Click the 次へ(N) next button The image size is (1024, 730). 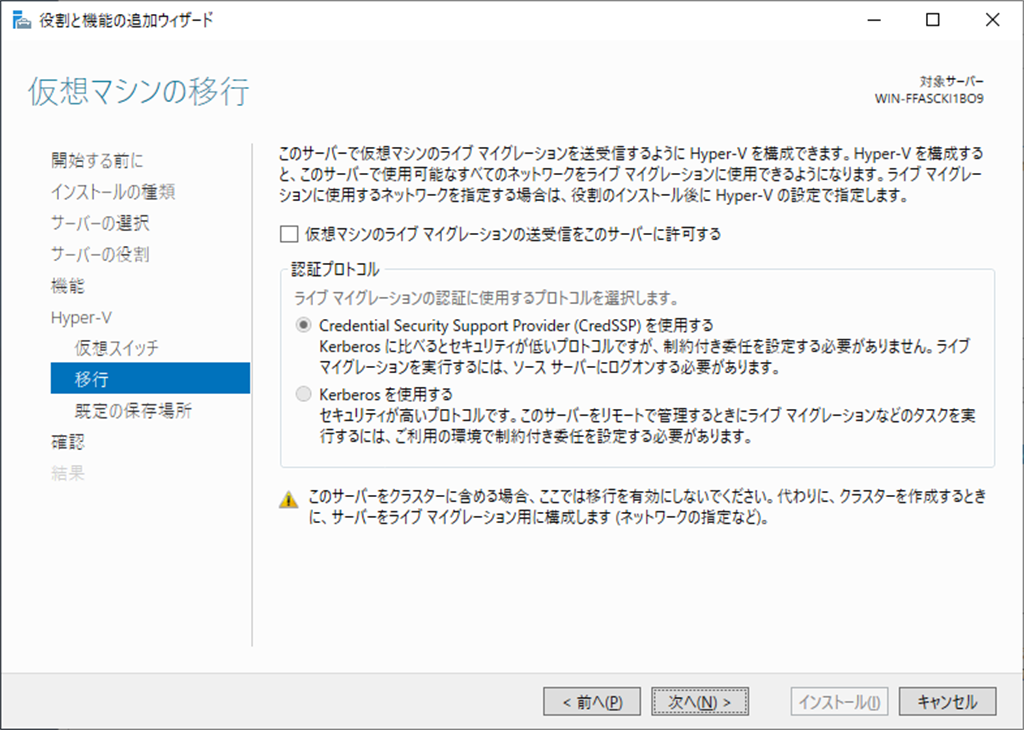(699, 702)
